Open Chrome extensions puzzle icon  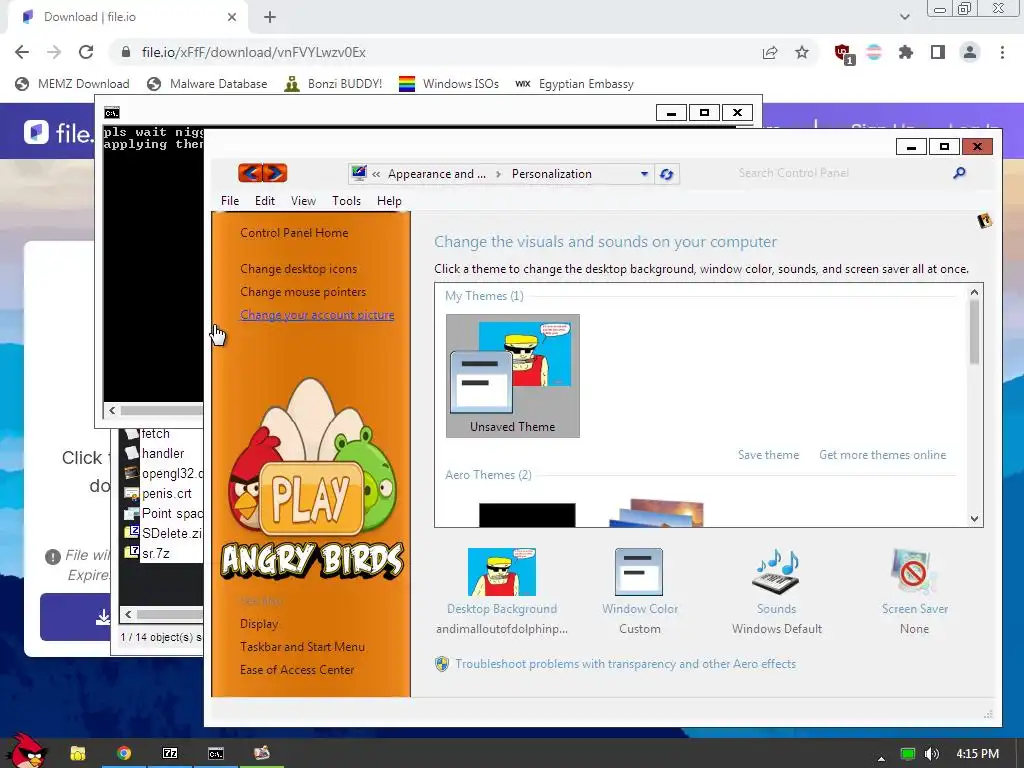(x=906, y=52)
